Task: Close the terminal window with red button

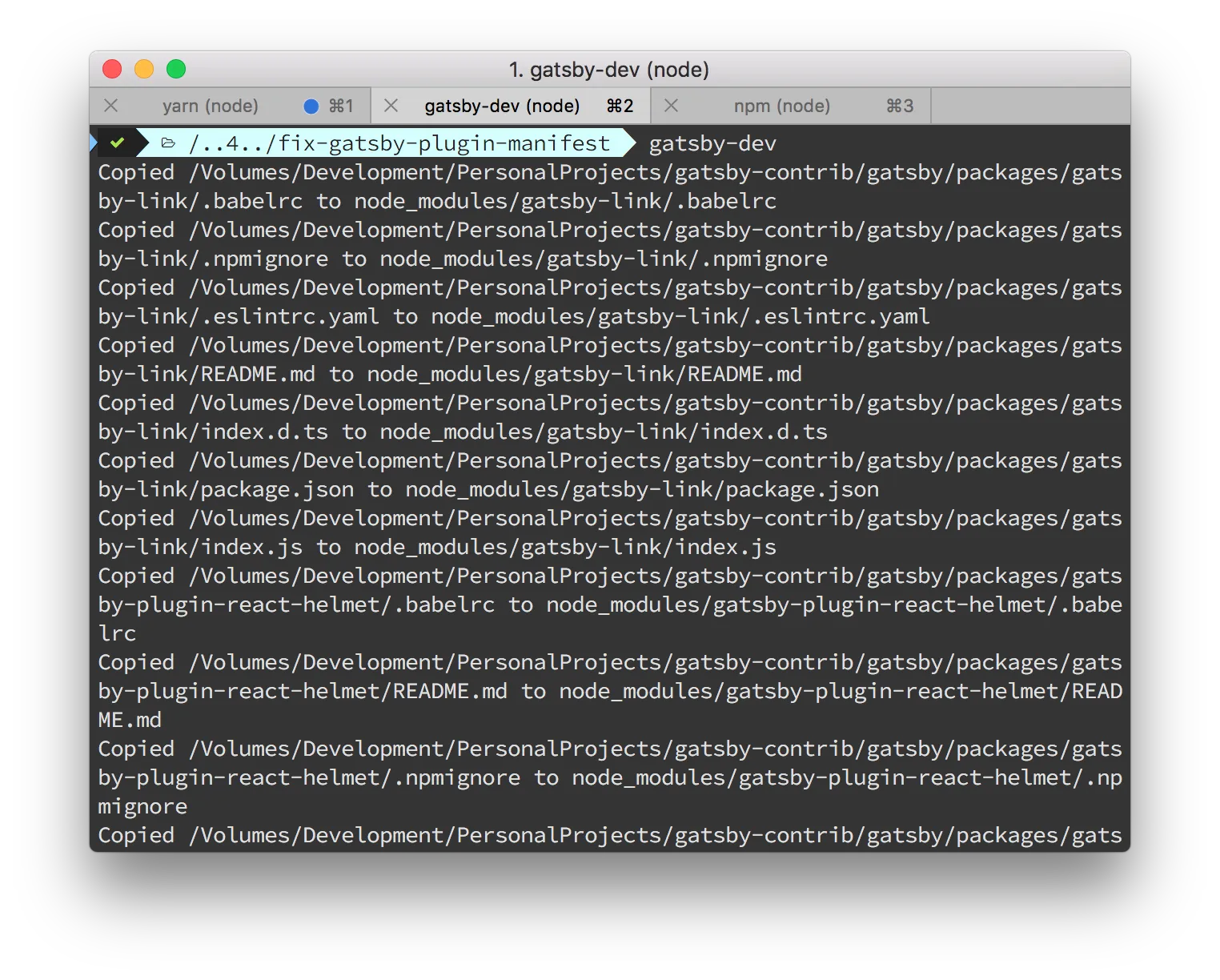Action: pos(112,69)
